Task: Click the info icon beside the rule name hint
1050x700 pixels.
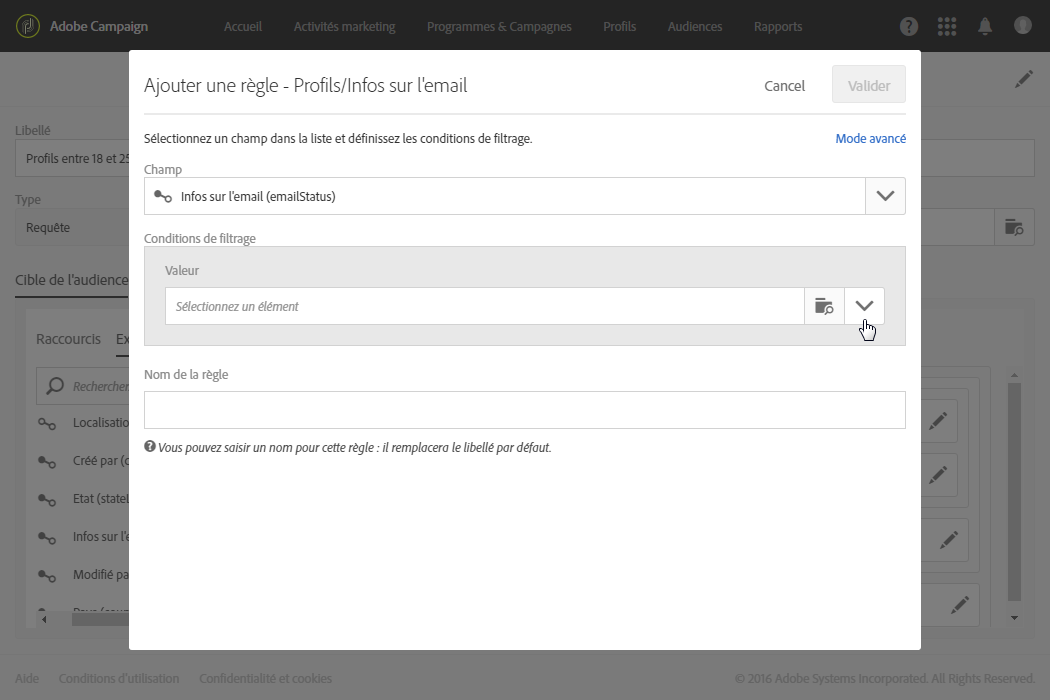Action: click(150, 447)
